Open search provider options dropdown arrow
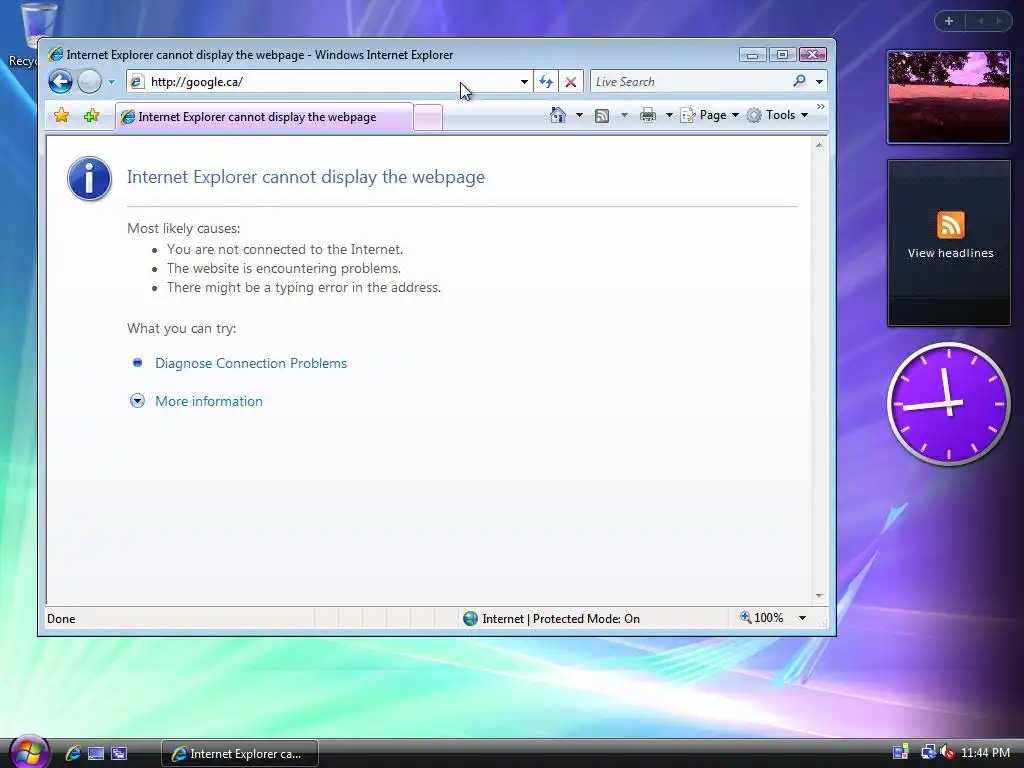The height and width of the screenshot is (768, 1024). pyautogui.click(x=819, y=82)
